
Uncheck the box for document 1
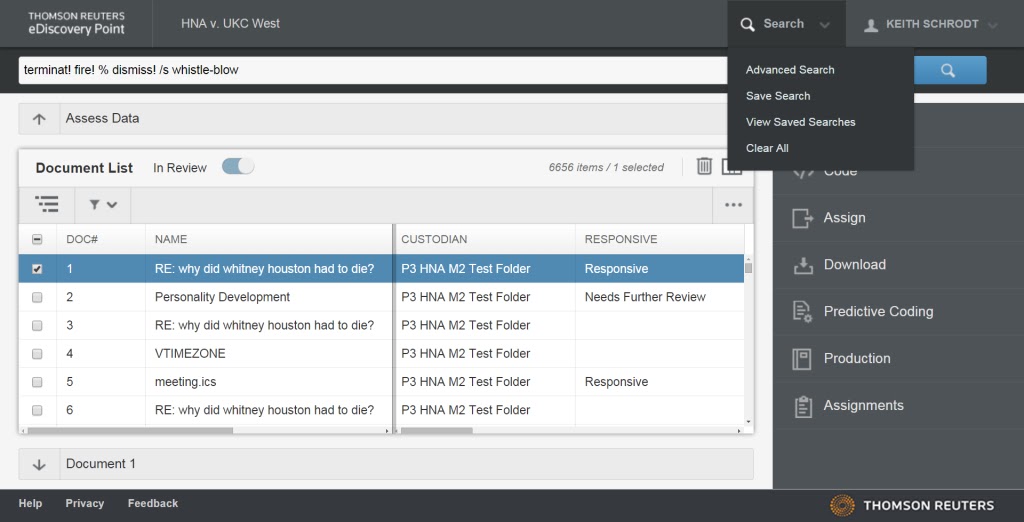(x=37, y=269)
